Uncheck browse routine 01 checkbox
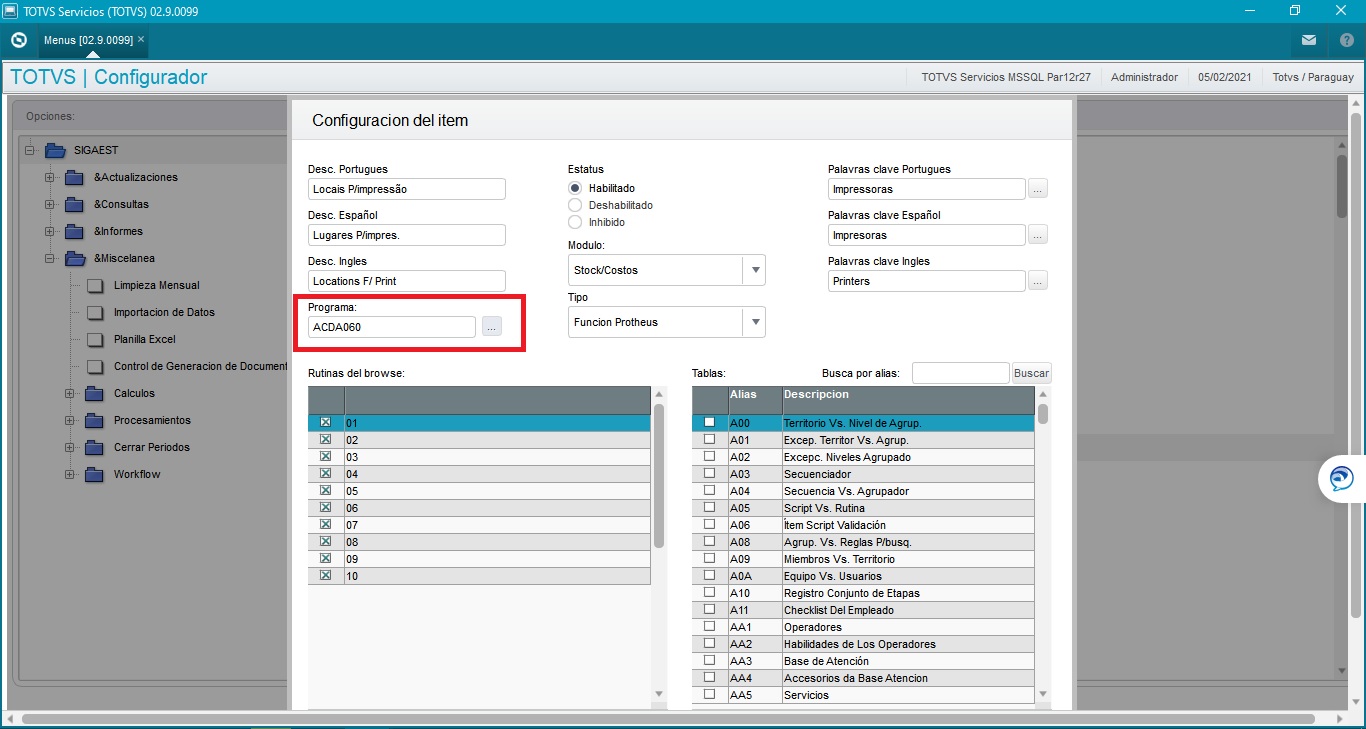Screen dimensions: 1366x729 pyautogui.click(x=325, y=423)
